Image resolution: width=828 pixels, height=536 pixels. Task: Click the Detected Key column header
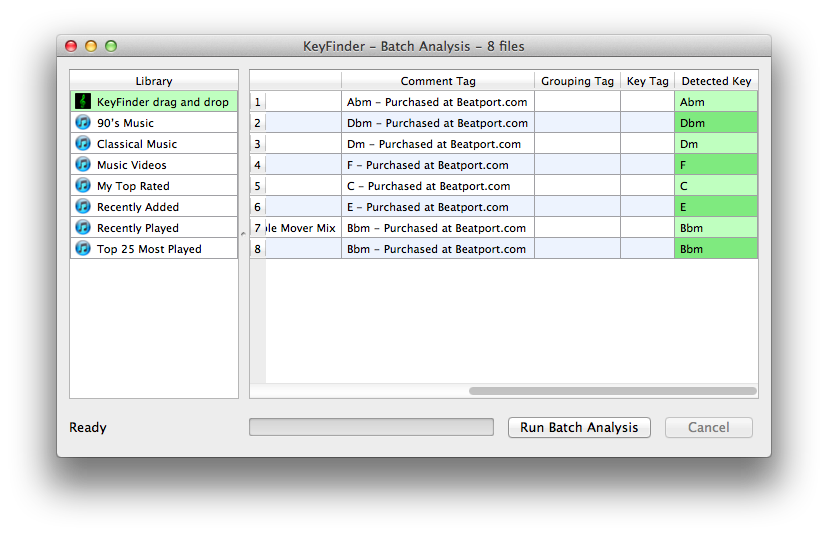click(716, 81)
